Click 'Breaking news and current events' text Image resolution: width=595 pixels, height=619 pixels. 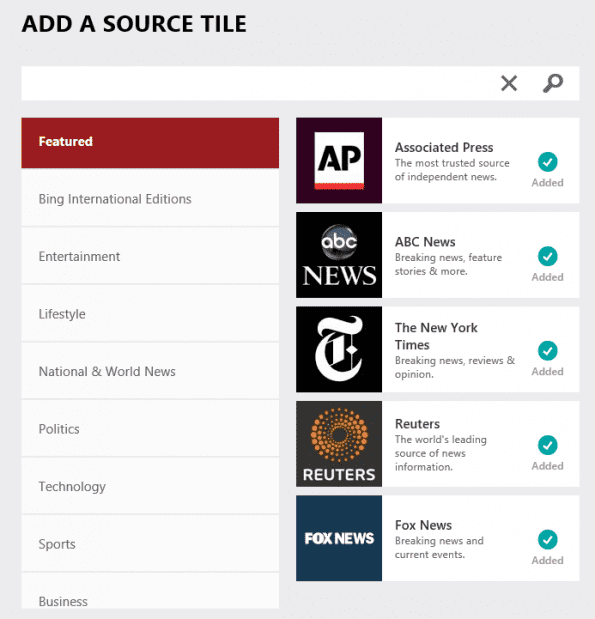(x=439, y=548)
